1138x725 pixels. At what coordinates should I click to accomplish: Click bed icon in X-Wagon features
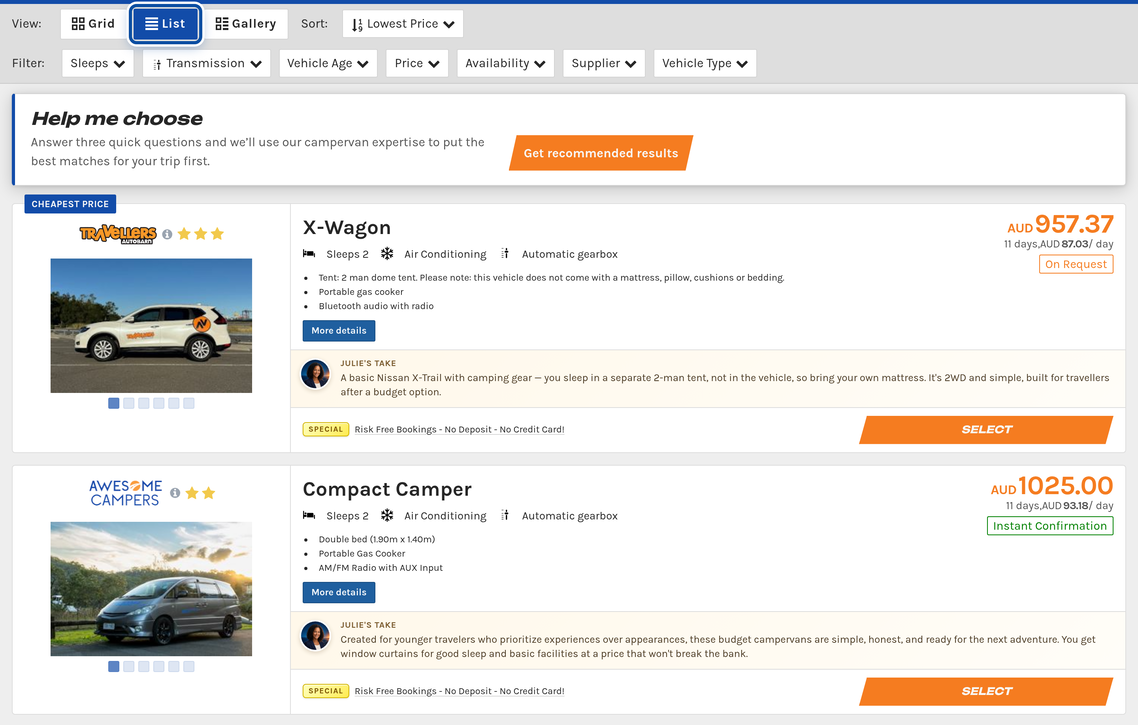click(x=309, y=254)
